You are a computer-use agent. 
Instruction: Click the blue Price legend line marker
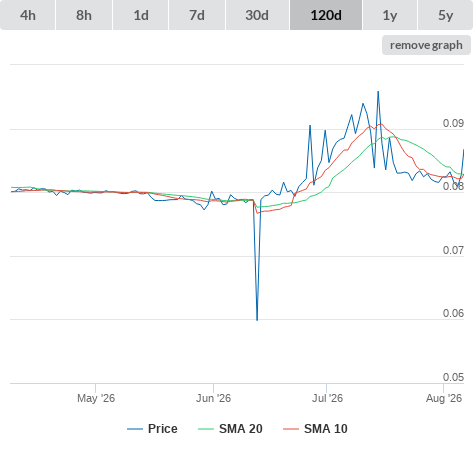pos(135,429)
